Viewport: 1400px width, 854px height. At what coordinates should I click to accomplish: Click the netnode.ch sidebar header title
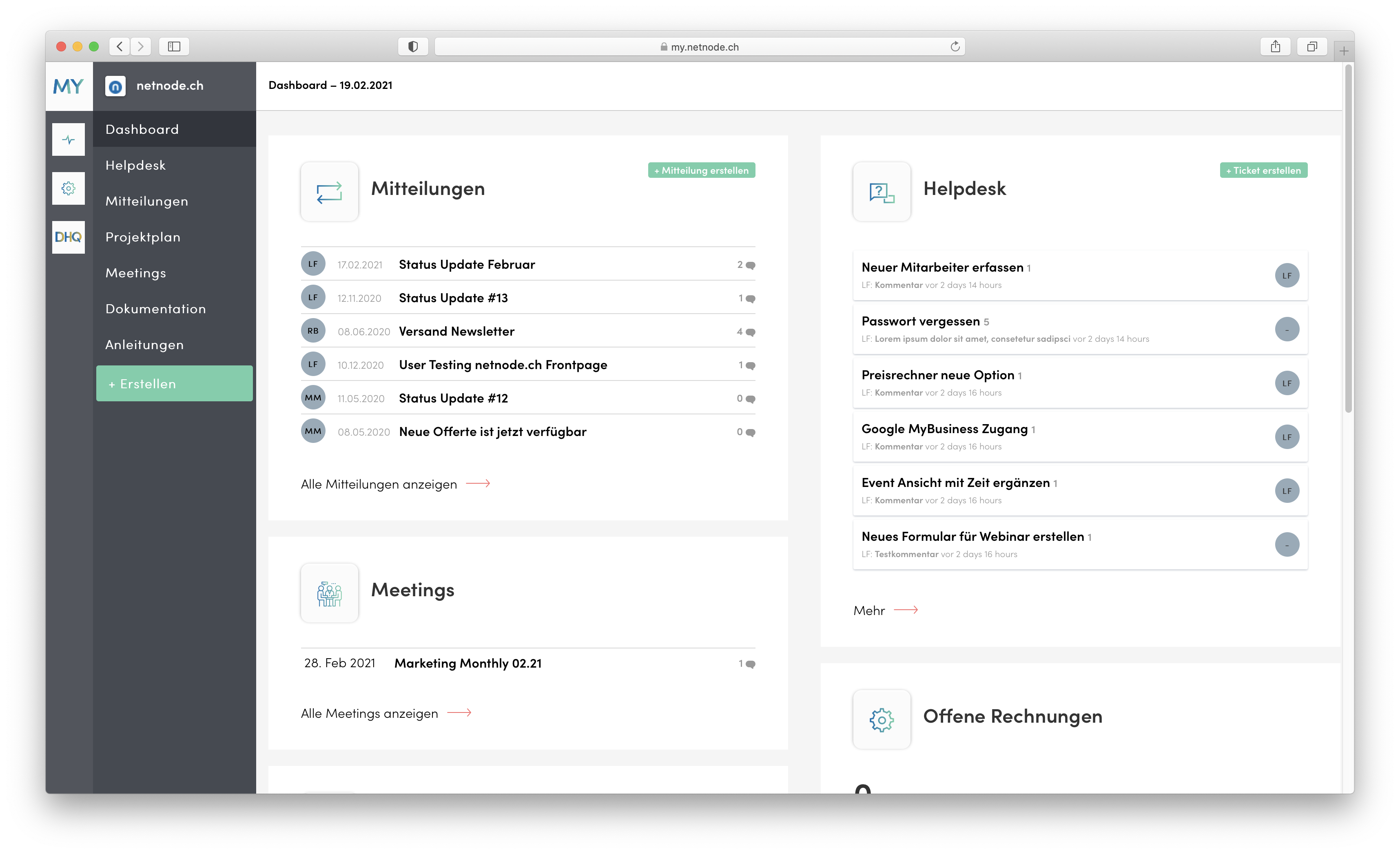[x=170, y=86]
